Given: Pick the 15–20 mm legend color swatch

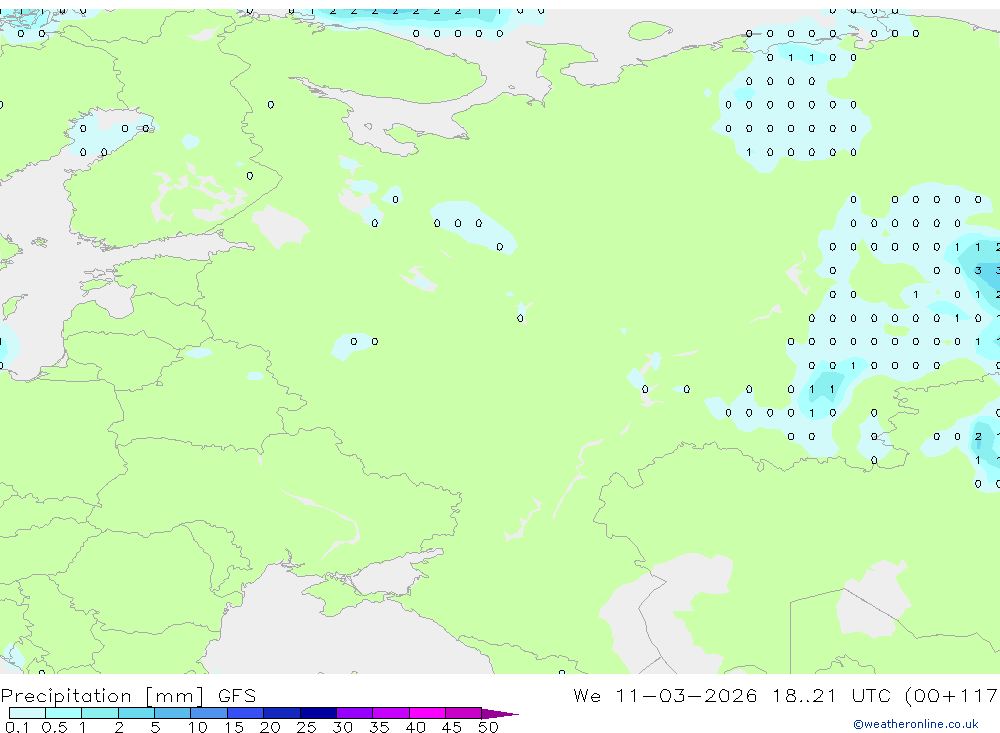Looking at the screenshot, I should coord(246,713).
